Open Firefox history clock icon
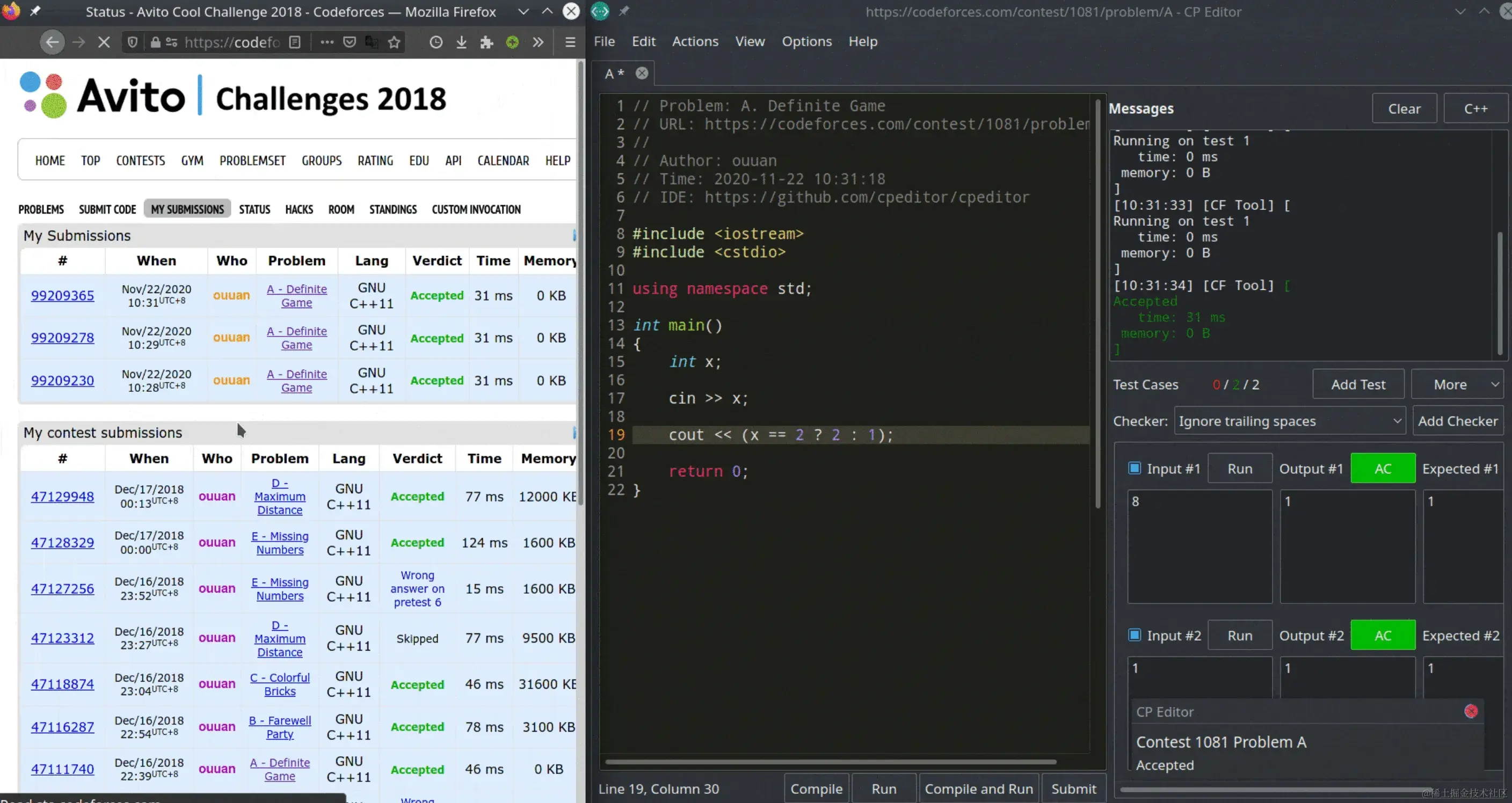This screenshot has width=1512, height=803. [x=435, y=42]
